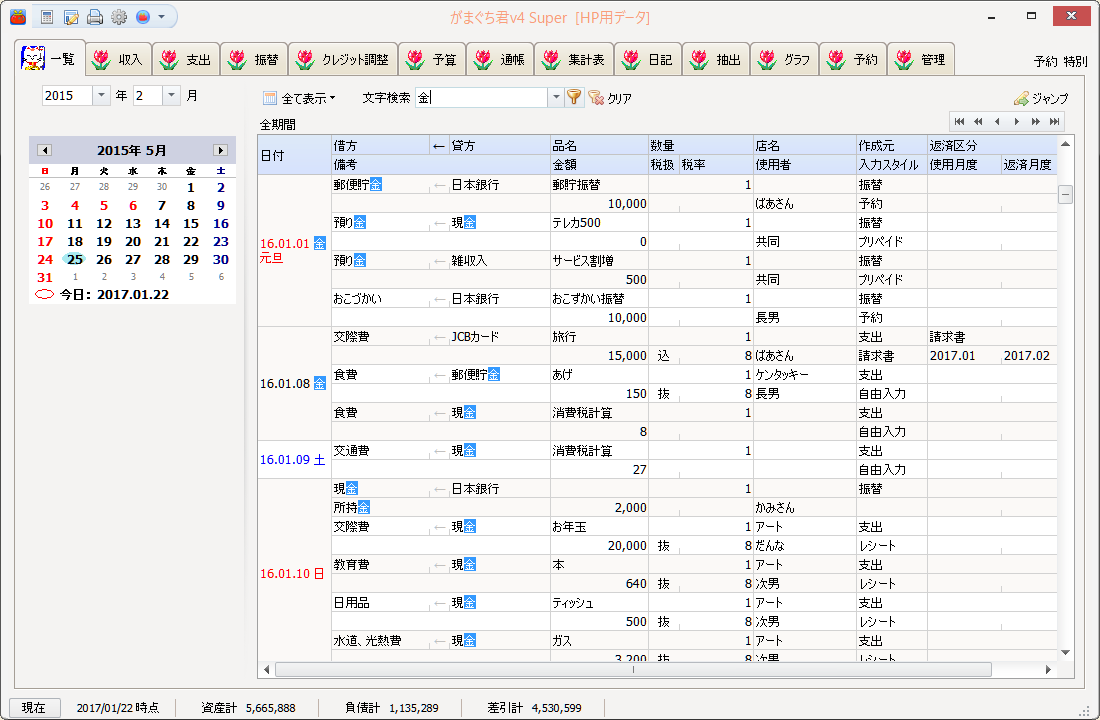1100x720 pixels.
Task: Switch to the 一覧 tab
Action: click(50, 58)
